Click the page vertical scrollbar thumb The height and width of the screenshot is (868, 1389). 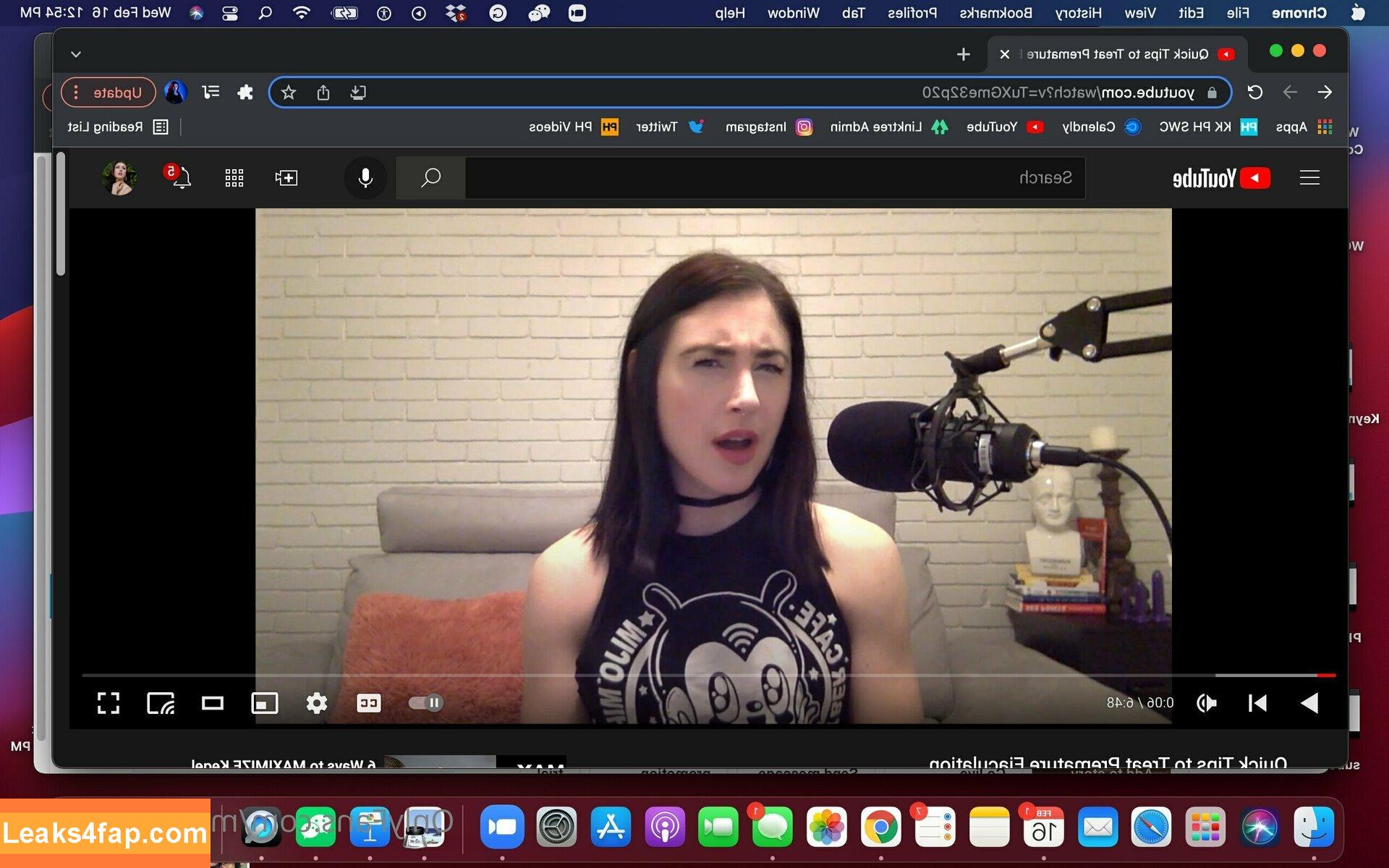[61, 214]
